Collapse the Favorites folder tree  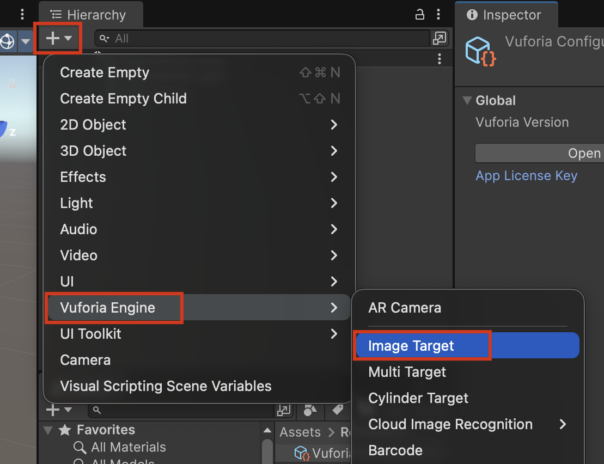coord(49,430)
